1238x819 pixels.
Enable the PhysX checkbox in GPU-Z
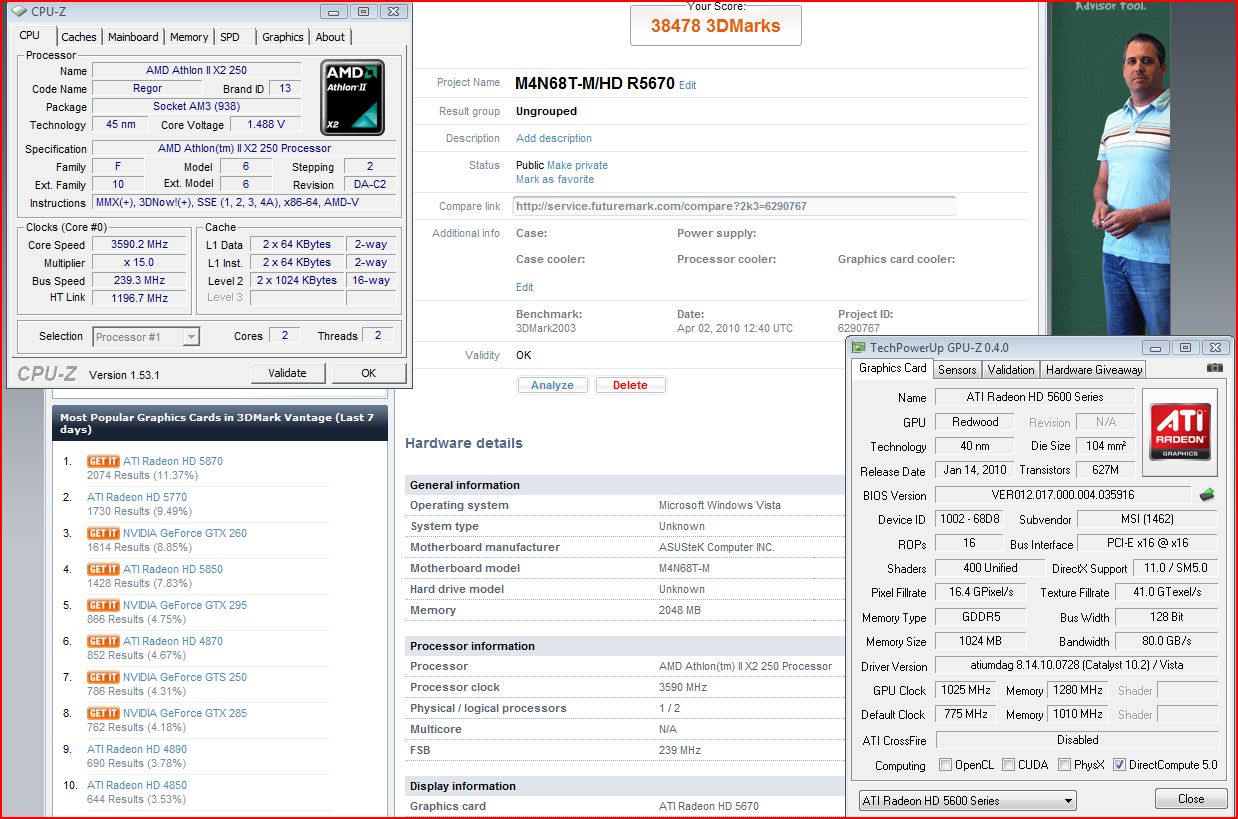click(x=1064, y=765)
